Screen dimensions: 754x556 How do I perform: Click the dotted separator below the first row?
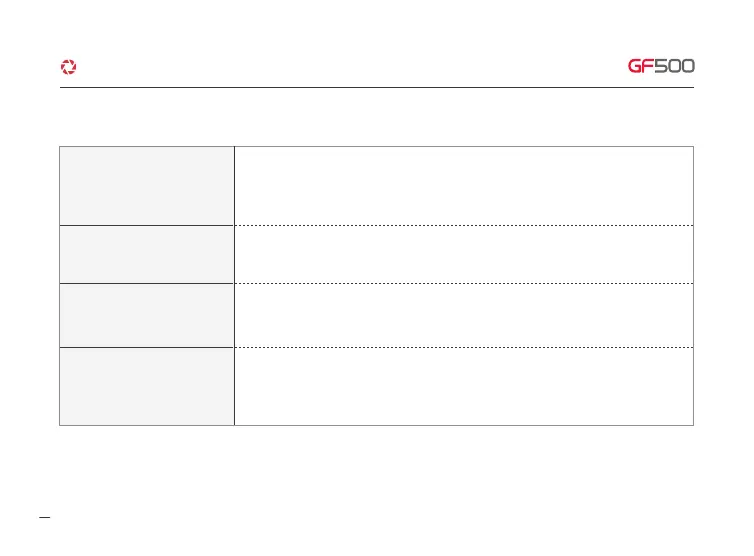464,225
